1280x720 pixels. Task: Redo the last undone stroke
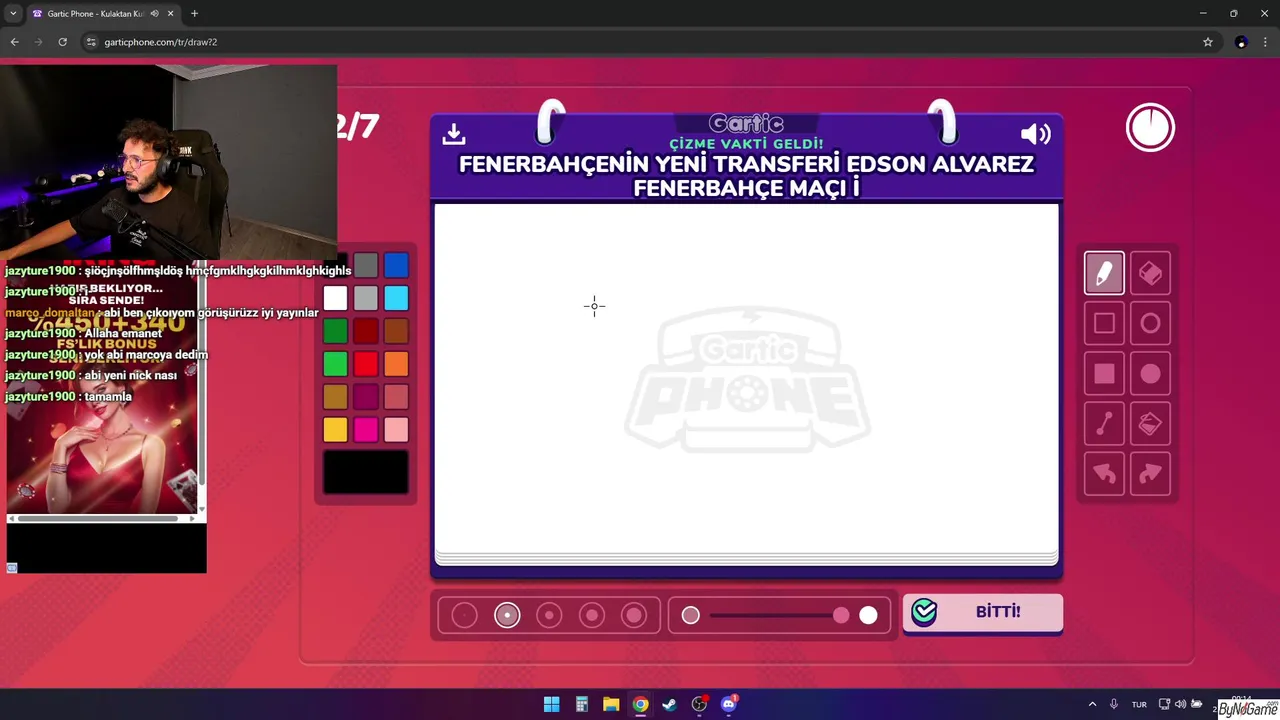click(1150, 474)
